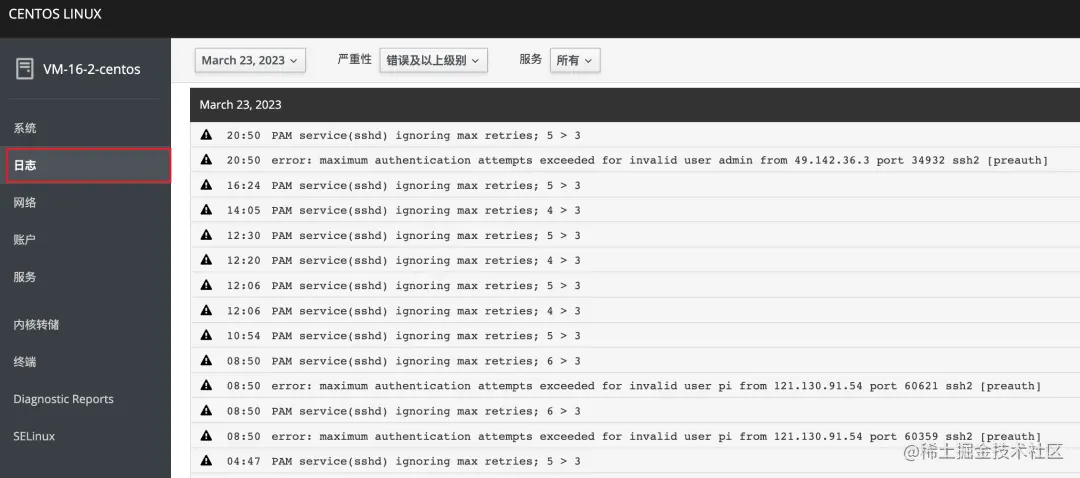Click warning icon on 20:50 PAM 5 > 3 row

[206, 135]
